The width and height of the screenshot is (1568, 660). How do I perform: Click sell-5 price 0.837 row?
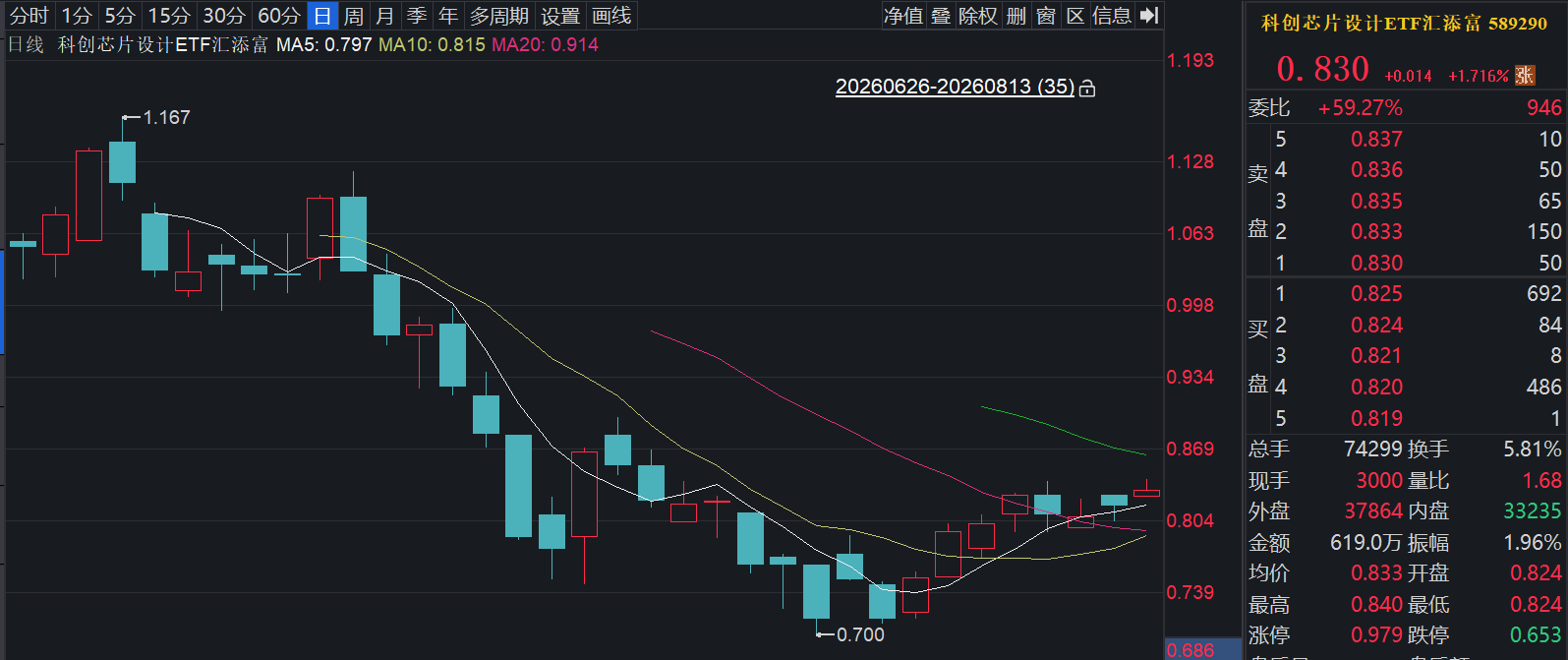[x=1406, y=139]
